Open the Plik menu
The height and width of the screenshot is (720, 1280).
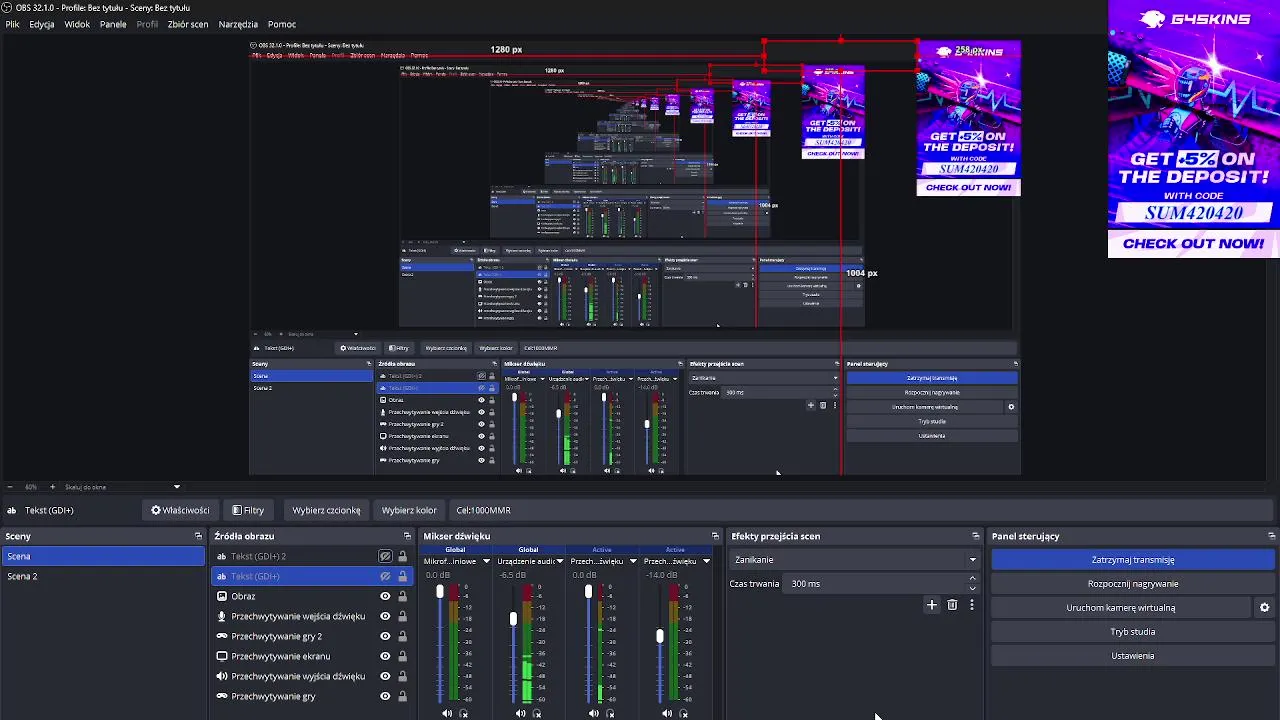13,24
